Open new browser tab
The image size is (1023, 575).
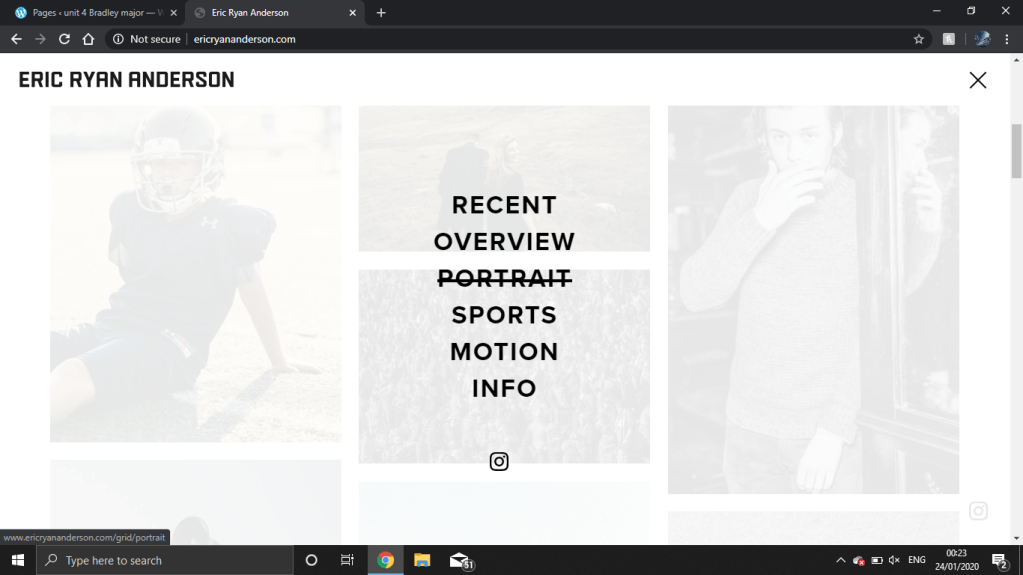(381, 13)
